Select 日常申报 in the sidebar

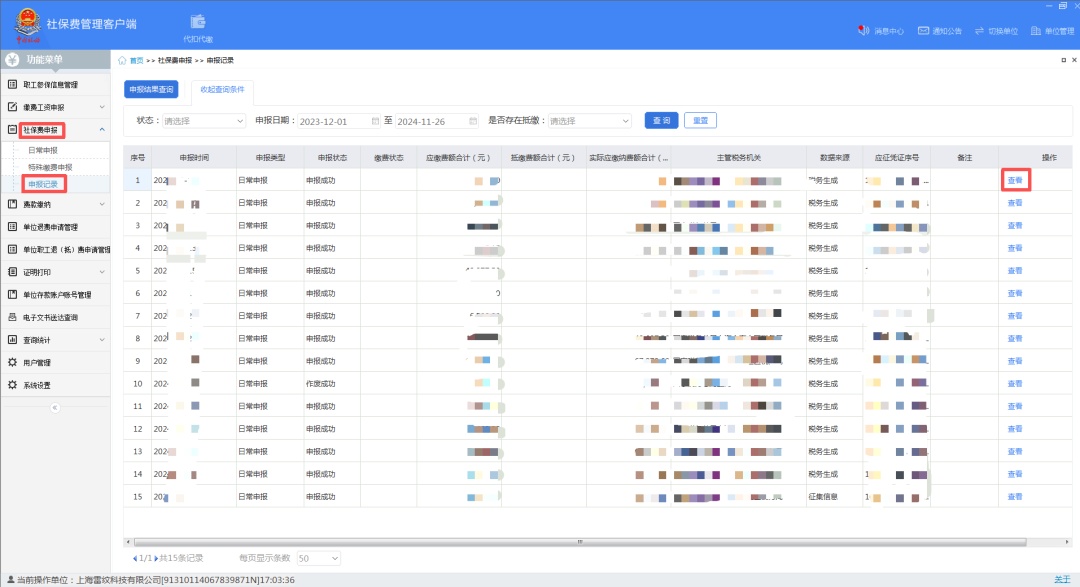click(43, 150)
